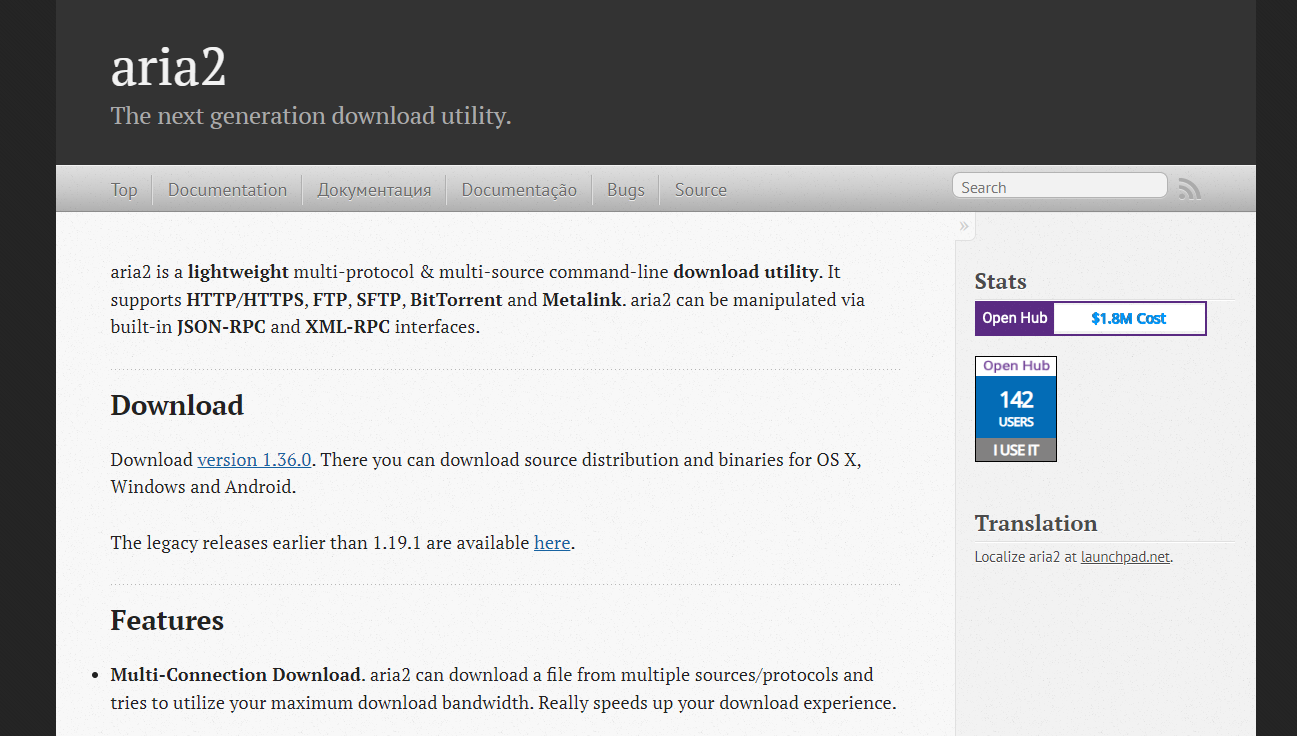
Task: Click the Translation sidebar heading
Action: pyautogui.click(x=1035, y=523)
